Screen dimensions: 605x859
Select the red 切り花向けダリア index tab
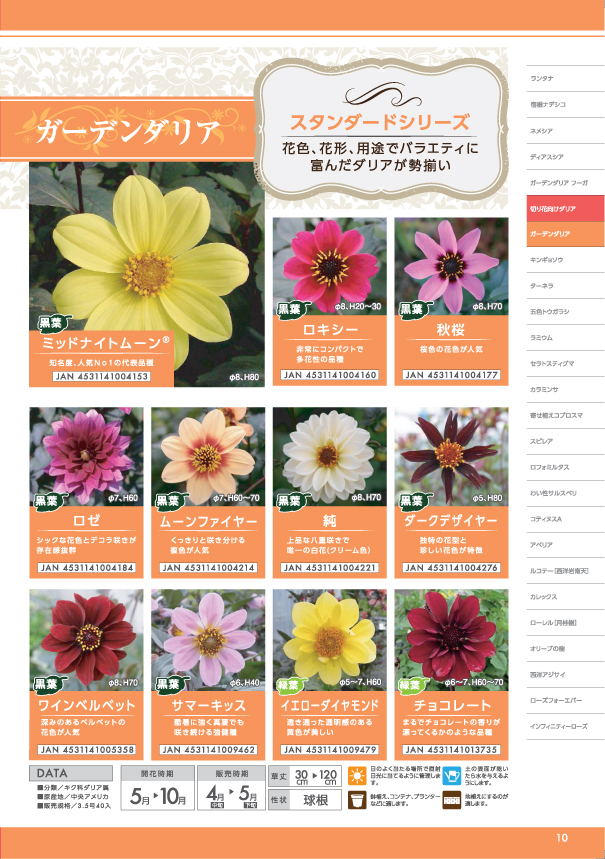tap(565, 209)
